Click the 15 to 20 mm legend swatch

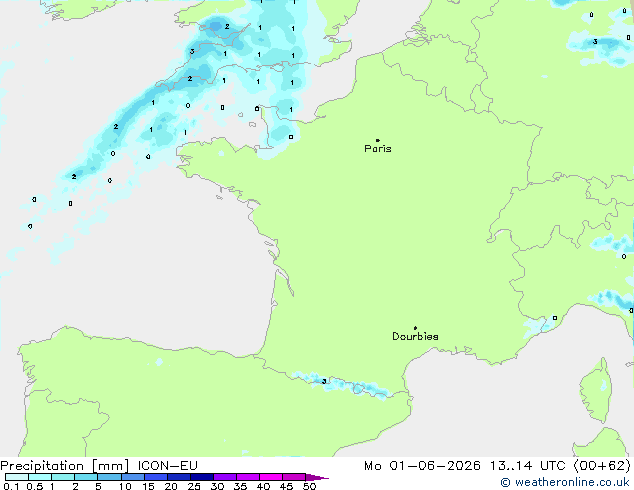(x=155, y=477)
